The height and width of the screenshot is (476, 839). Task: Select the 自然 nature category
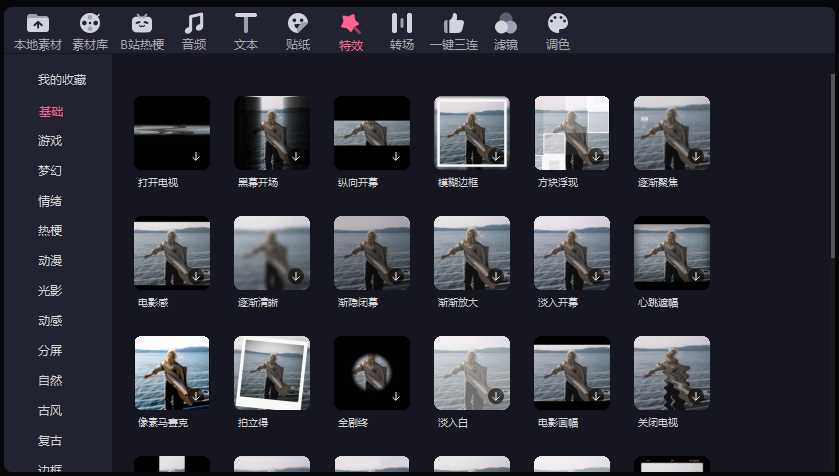coord(50,380)
